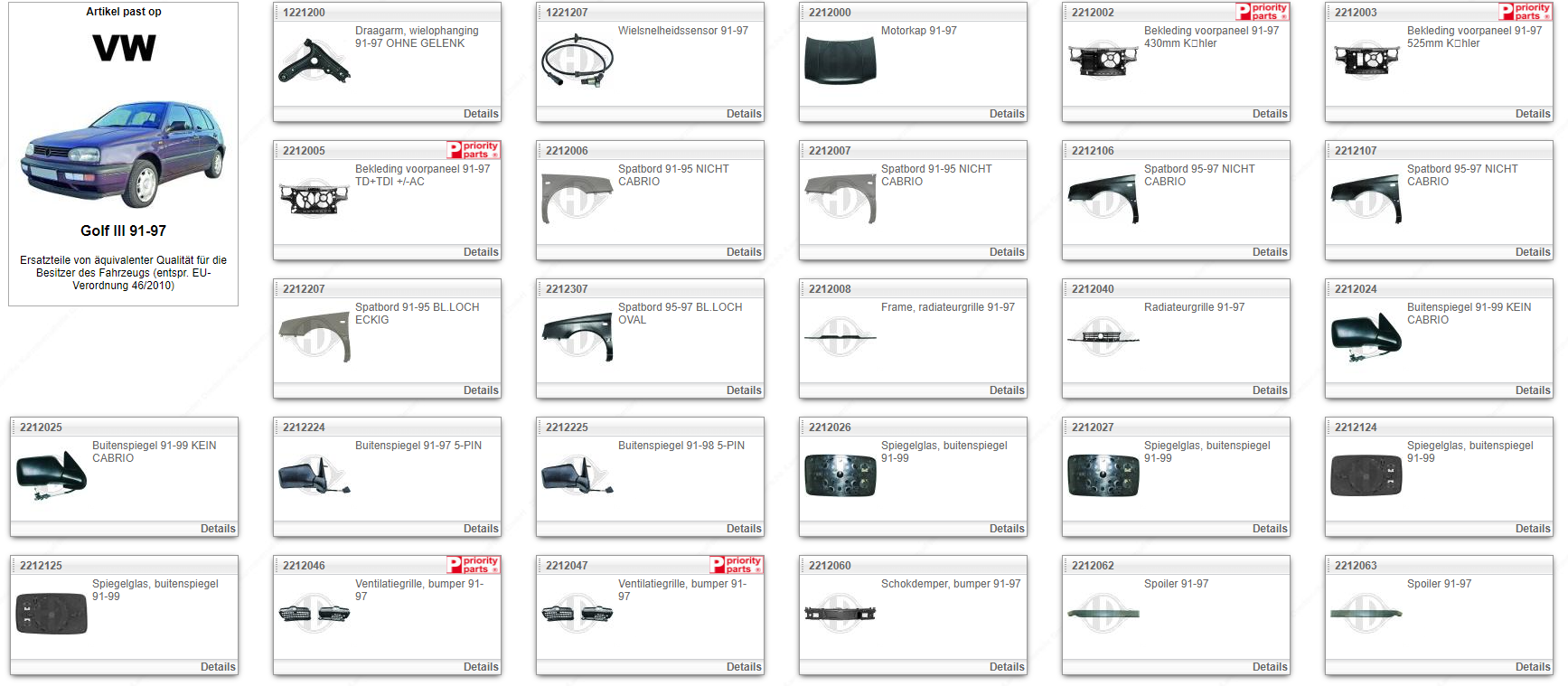This screenshot has width=1568, height=686.
Task: Open Details for Spatbord BL.LOCH OVAL 2212307
Action: pos(743,390)
